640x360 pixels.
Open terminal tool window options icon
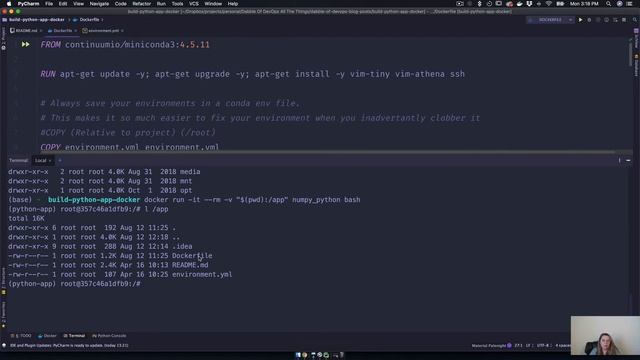(x=619, y=160)
